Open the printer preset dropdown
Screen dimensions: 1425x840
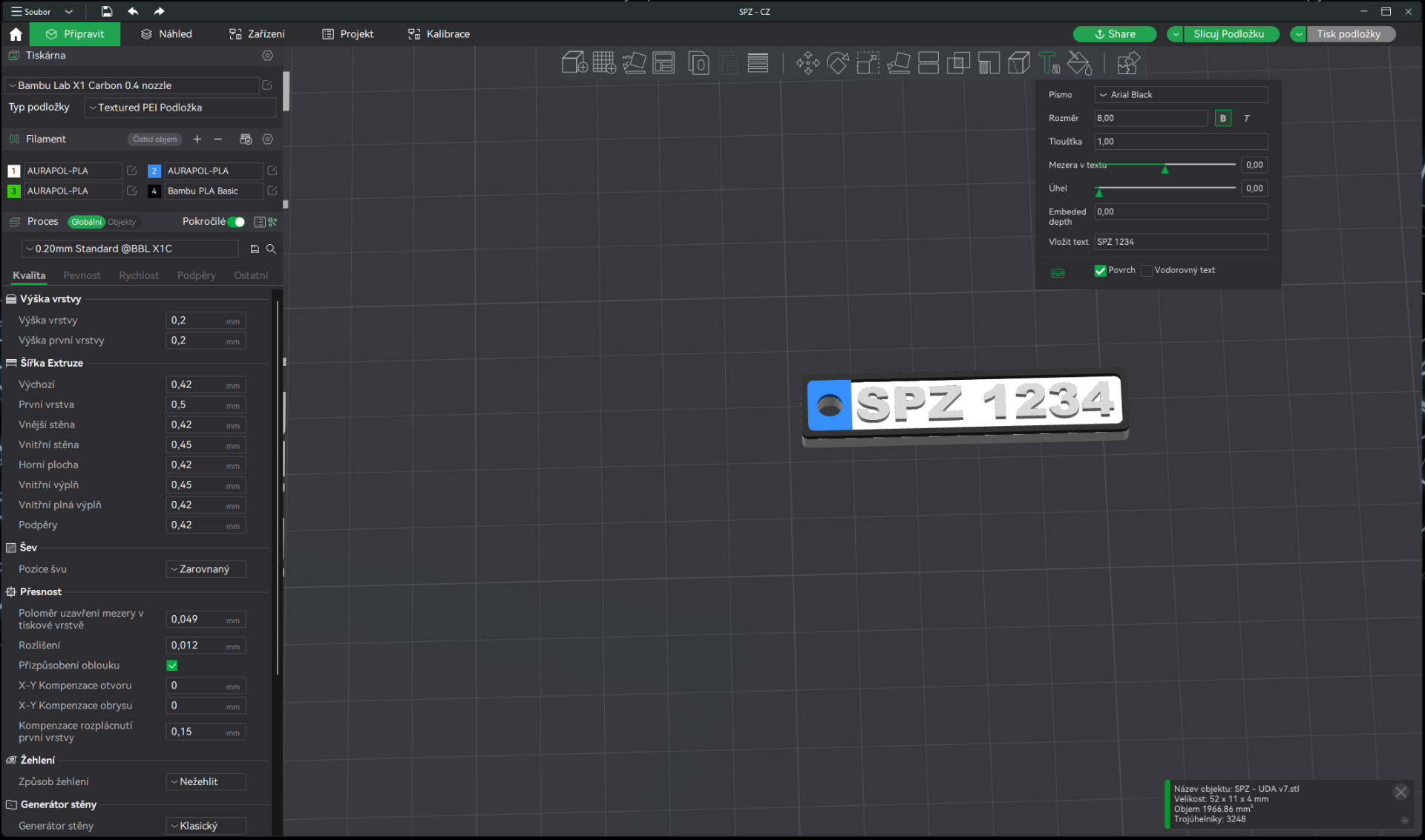[x=132, y=85]
